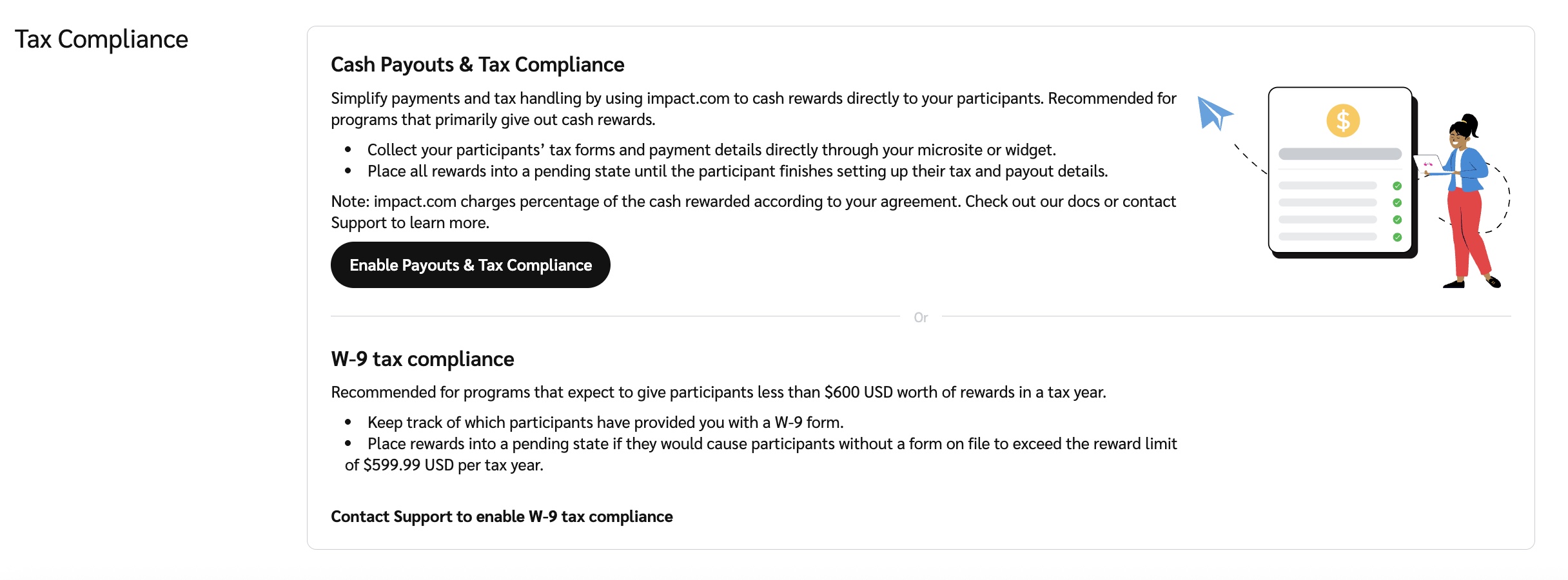Click the "Recommended for programs that expect" paragraph
Image resolution: width=1568 pixels, height=580 pixels.
click(718, 392)
